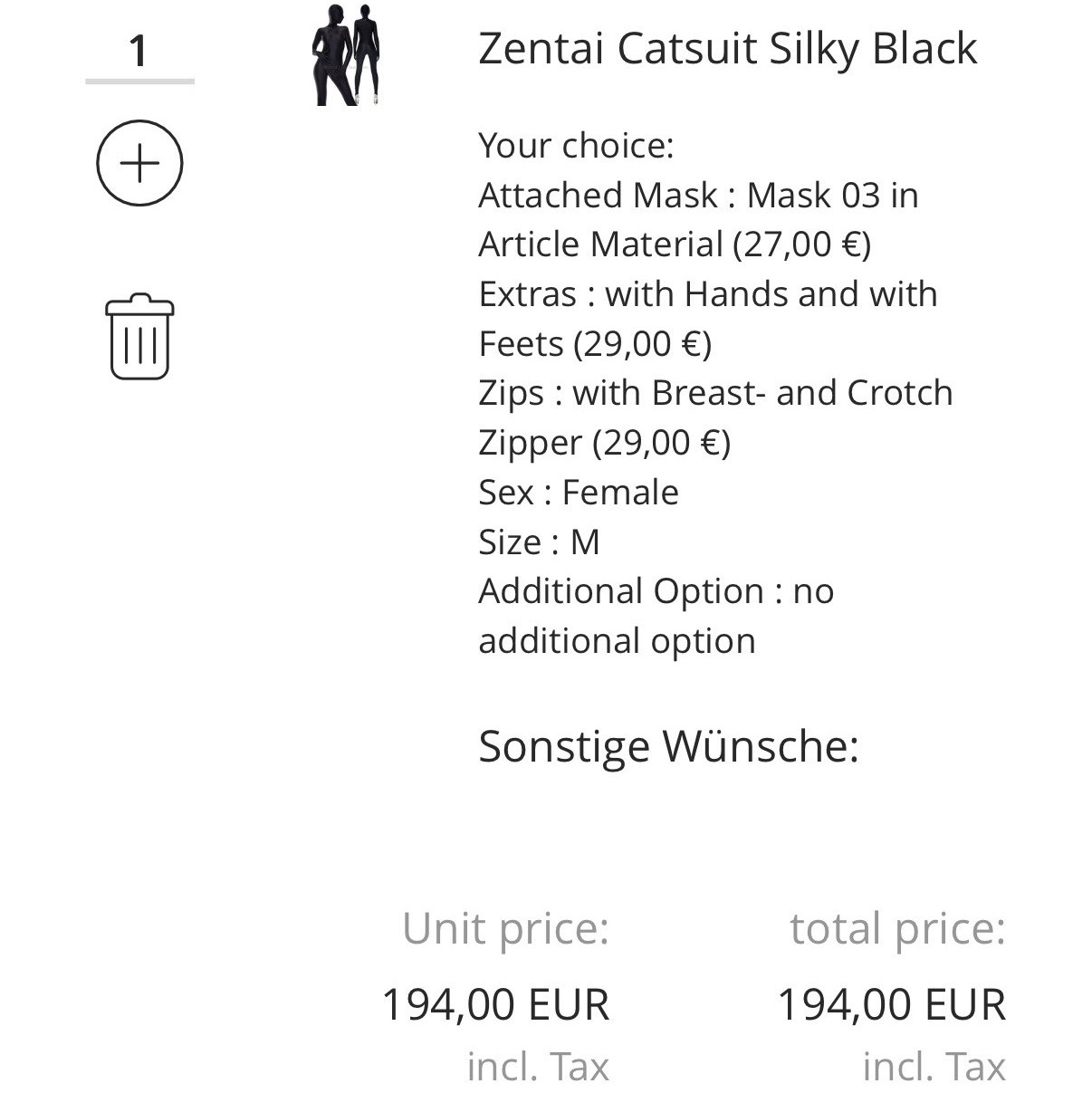This screenshot has width=1092, height=1093.
Task: Click the total price label
Action: (897, 929)
